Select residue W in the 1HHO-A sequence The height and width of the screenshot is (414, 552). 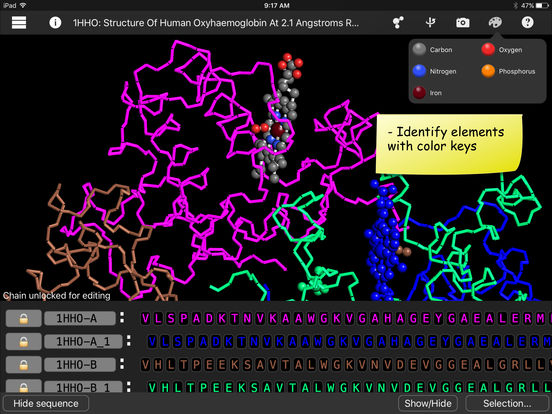(x=311, y=319)
